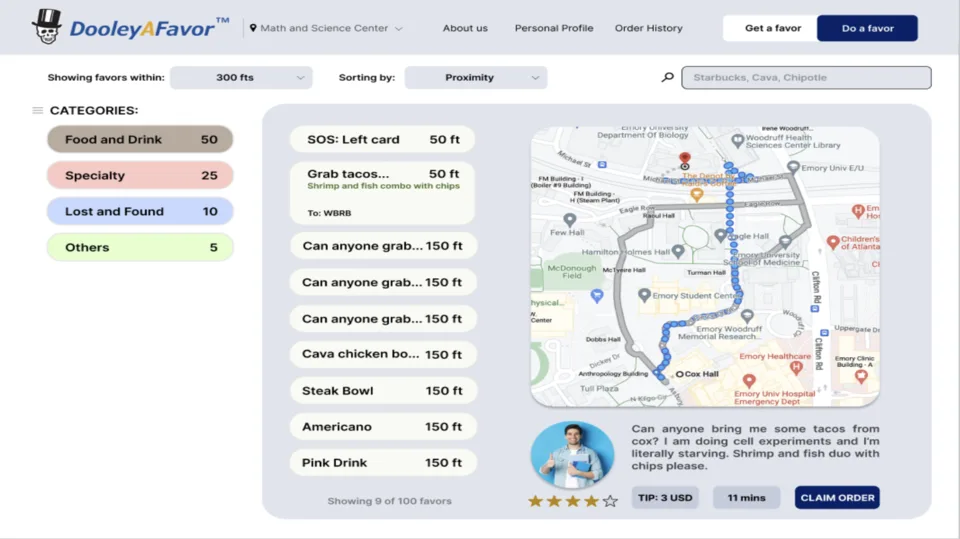Click the Few Hall map pin

point(569,219)
